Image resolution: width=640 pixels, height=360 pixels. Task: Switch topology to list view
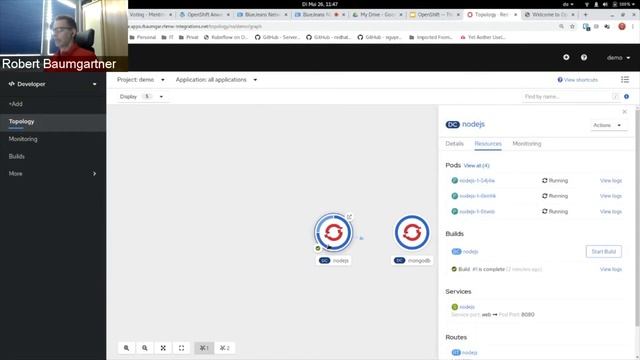coord(625,80)
